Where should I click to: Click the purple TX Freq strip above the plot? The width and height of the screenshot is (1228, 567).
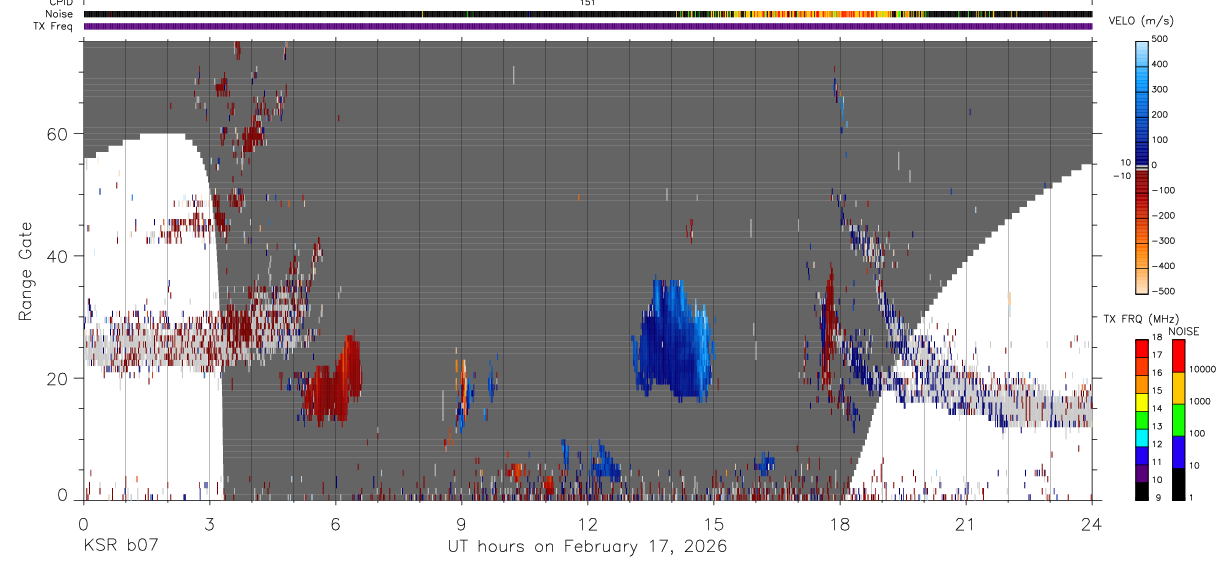[587, 26]
